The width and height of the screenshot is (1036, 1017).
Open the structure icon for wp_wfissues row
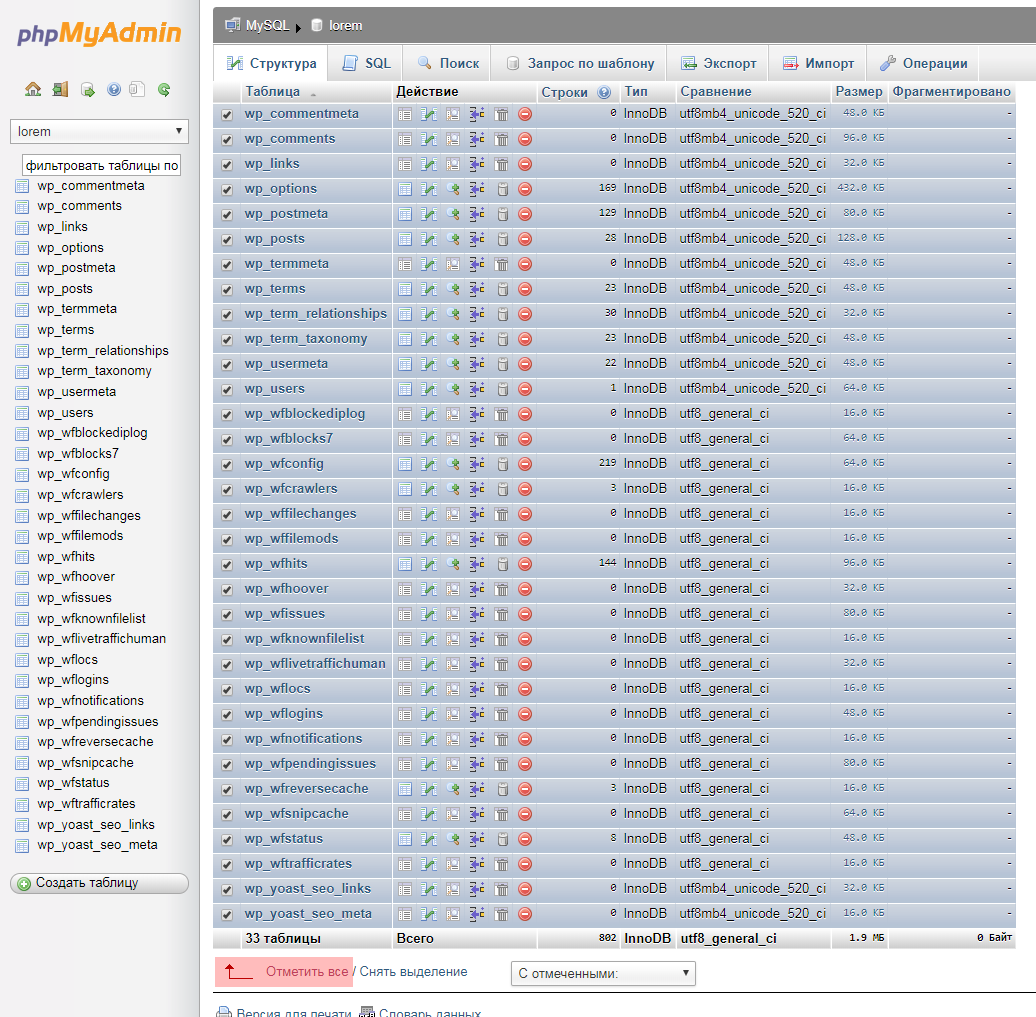point(429,614)
